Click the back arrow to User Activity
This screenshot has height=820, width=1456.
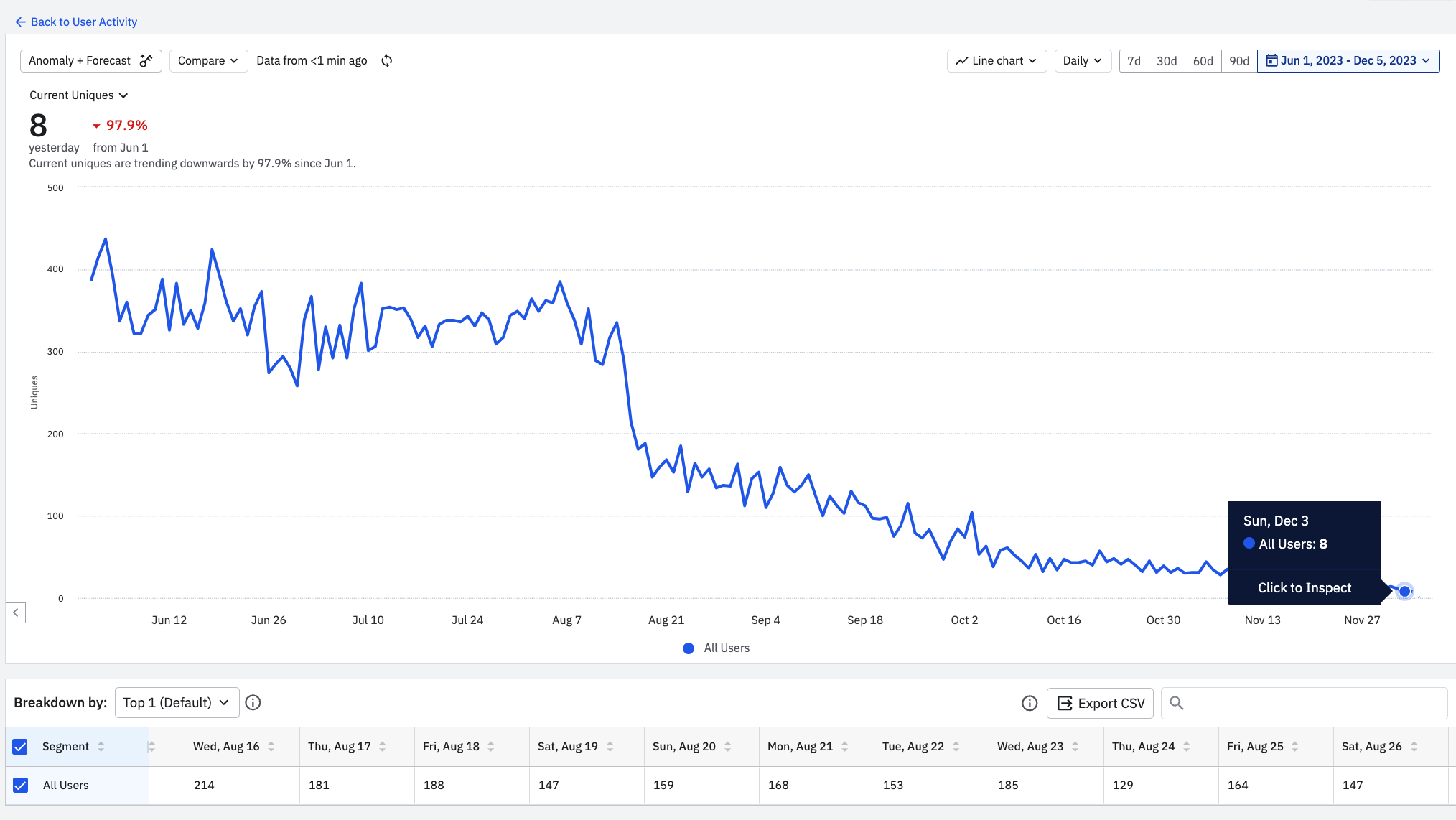pos(20,22)
